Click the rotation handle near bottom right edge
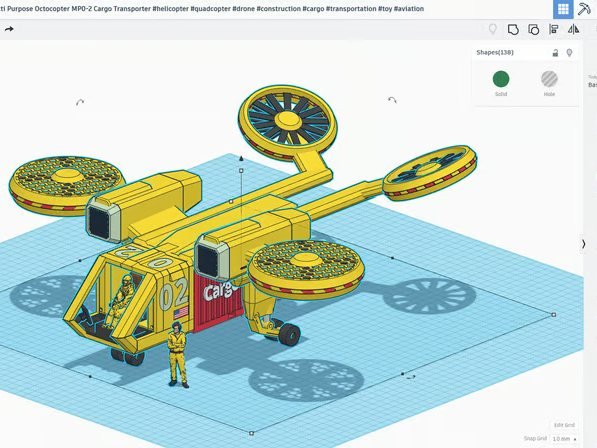597x448 pixels. [x=411, y=377]
